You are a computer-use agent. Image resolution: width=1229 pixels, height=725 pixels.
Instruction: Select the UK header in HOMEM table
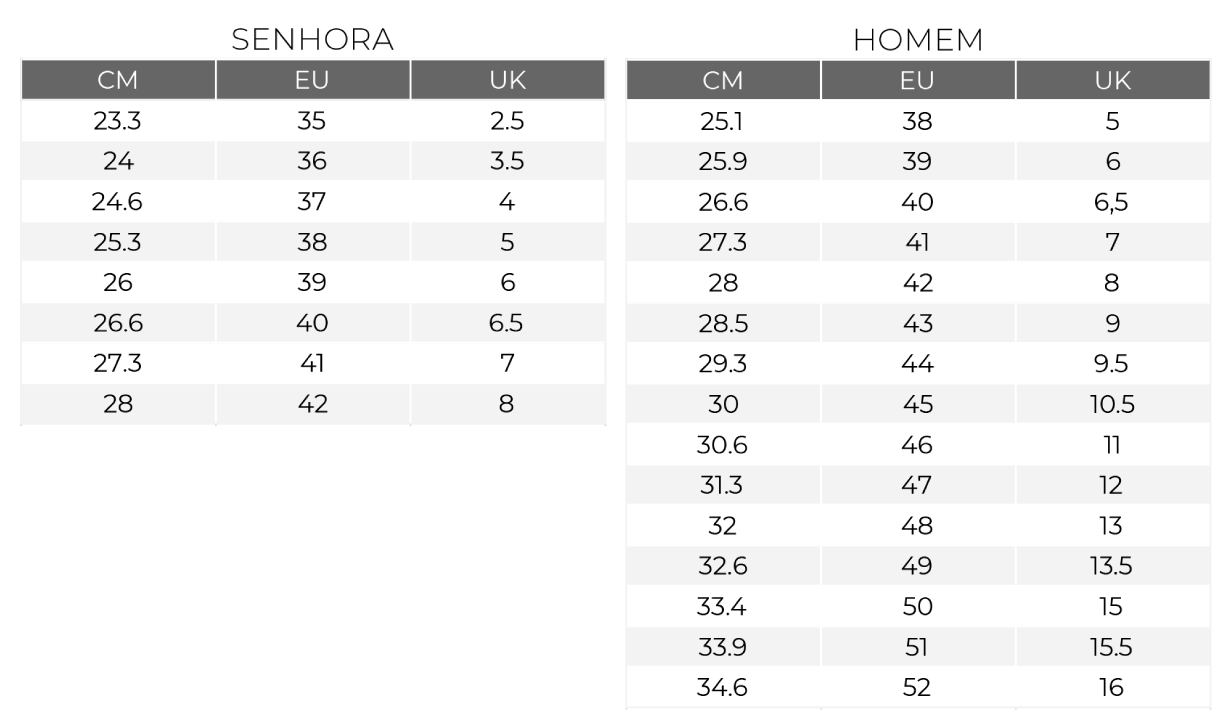click(1112, 81)
